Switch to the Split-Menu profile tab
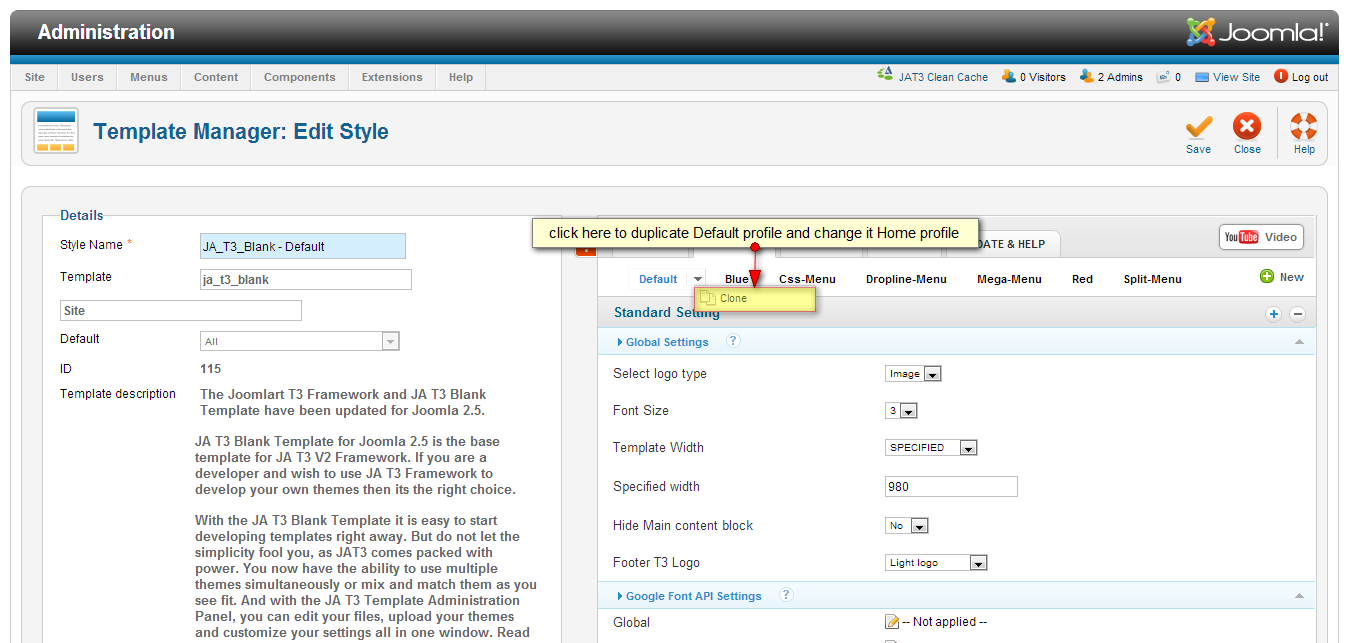The width and height of the screenshot is (1349, 643). coord(1152,279)
